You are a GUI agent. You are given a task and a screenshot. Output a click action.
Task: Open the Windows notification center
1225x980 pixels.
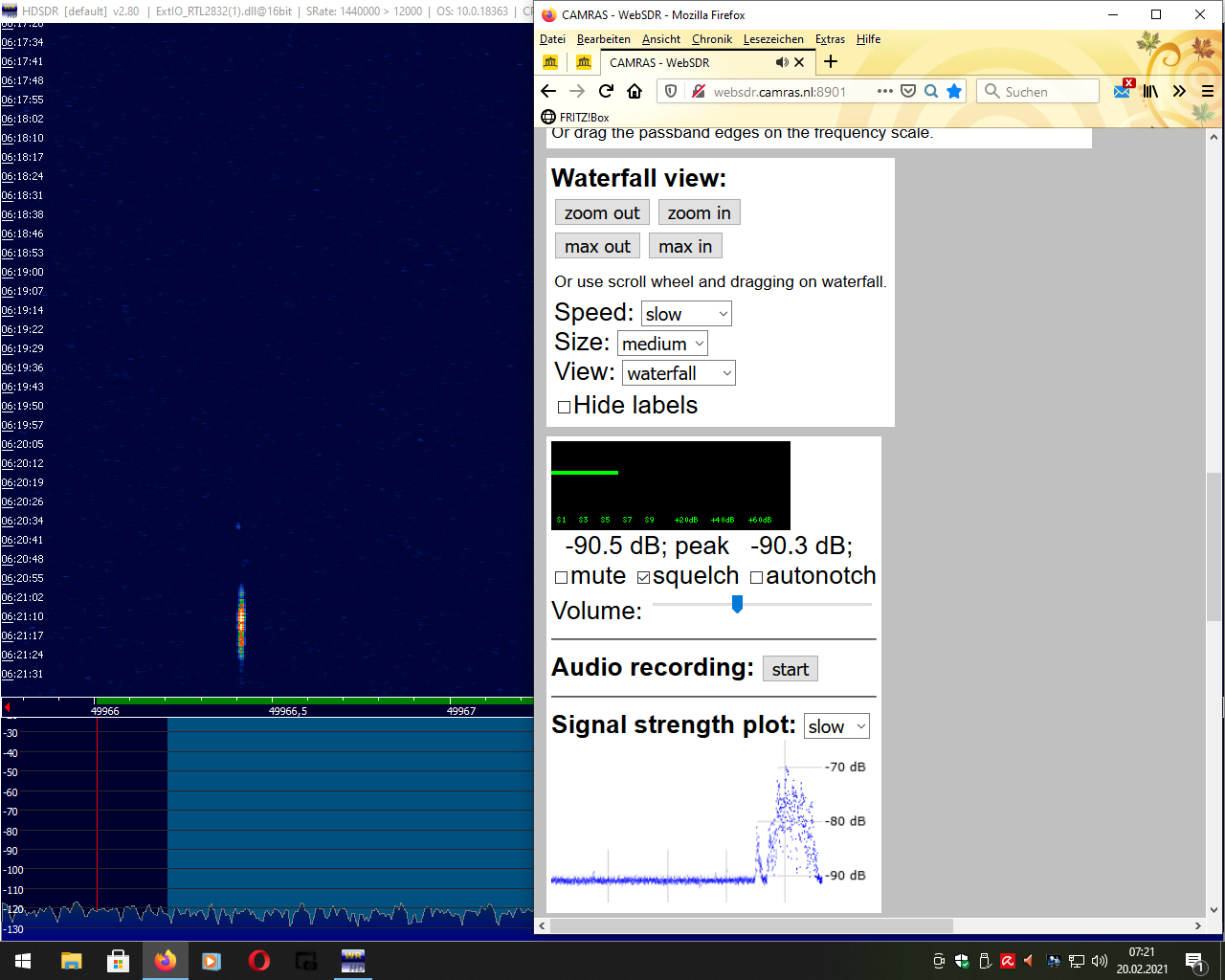point(1194,961)
